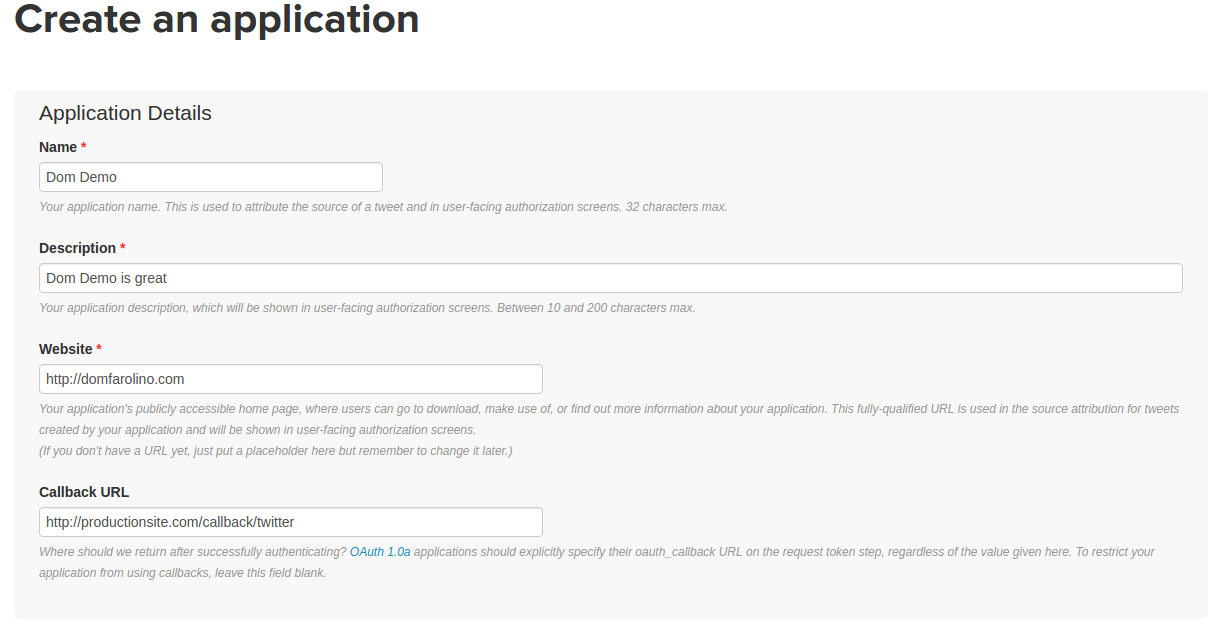The height and width of the screenshot is (626, 1220).
Task: Click the 'Callback URL' label
Action: click(x=84, y=492)
